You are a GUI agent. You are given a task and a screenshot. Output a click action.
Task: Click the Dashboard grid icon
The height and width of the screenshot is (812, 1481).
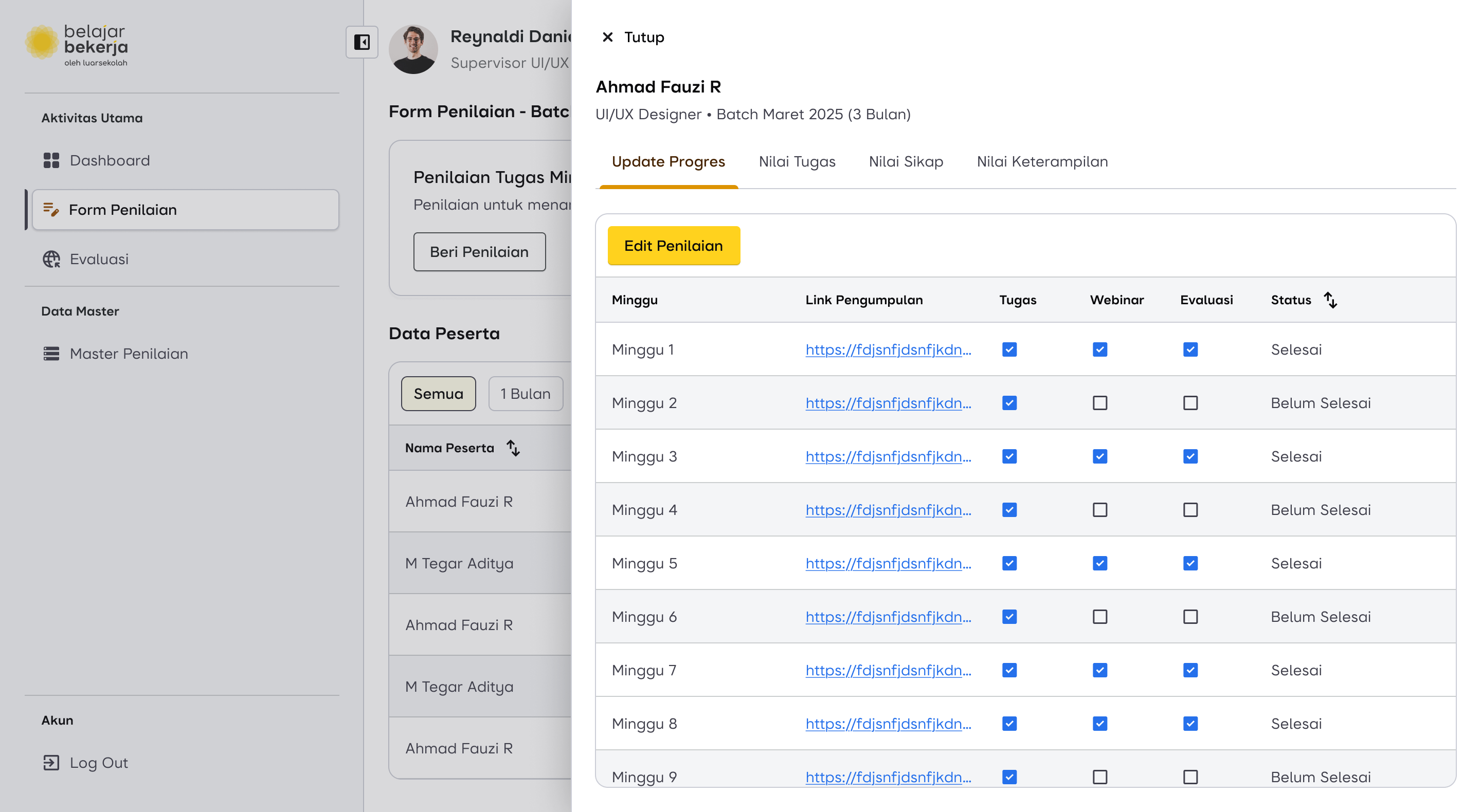[51, 160]
